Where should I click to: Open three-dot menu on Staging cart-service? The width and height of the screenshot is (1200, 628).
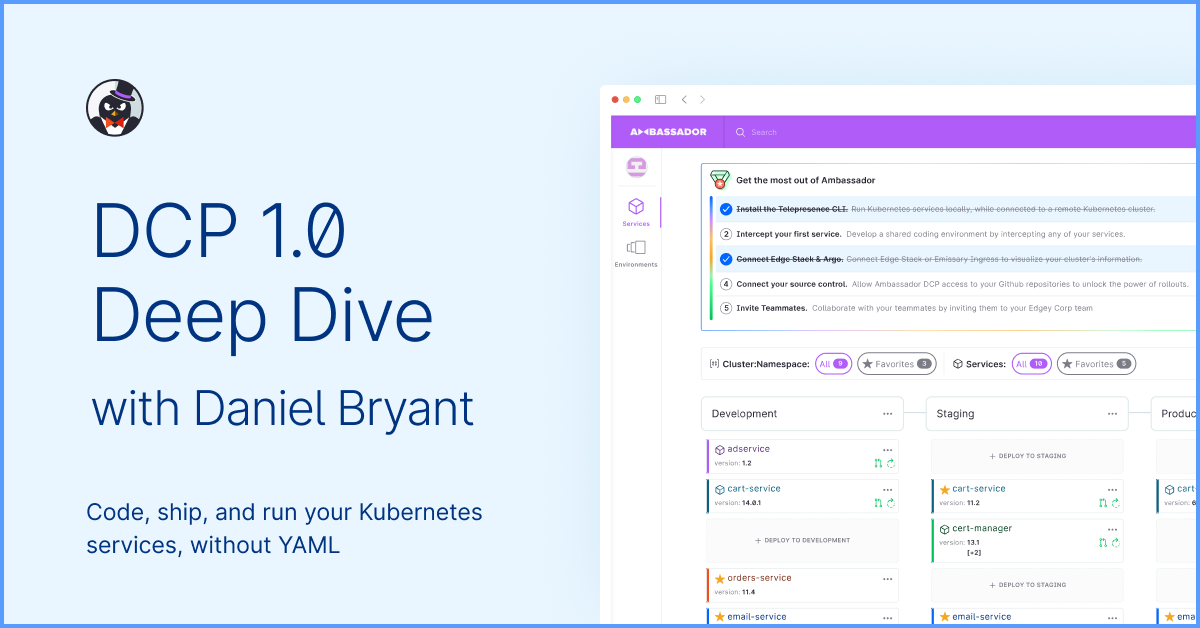coord(1112,489)
